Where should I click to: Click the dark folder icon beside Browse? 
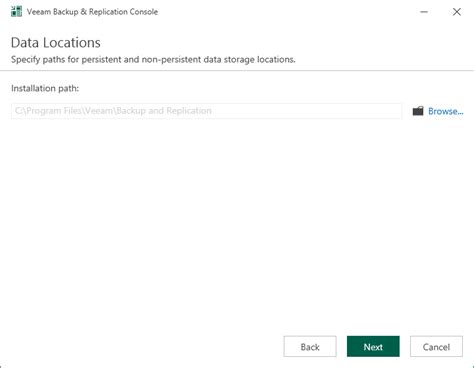418,111
